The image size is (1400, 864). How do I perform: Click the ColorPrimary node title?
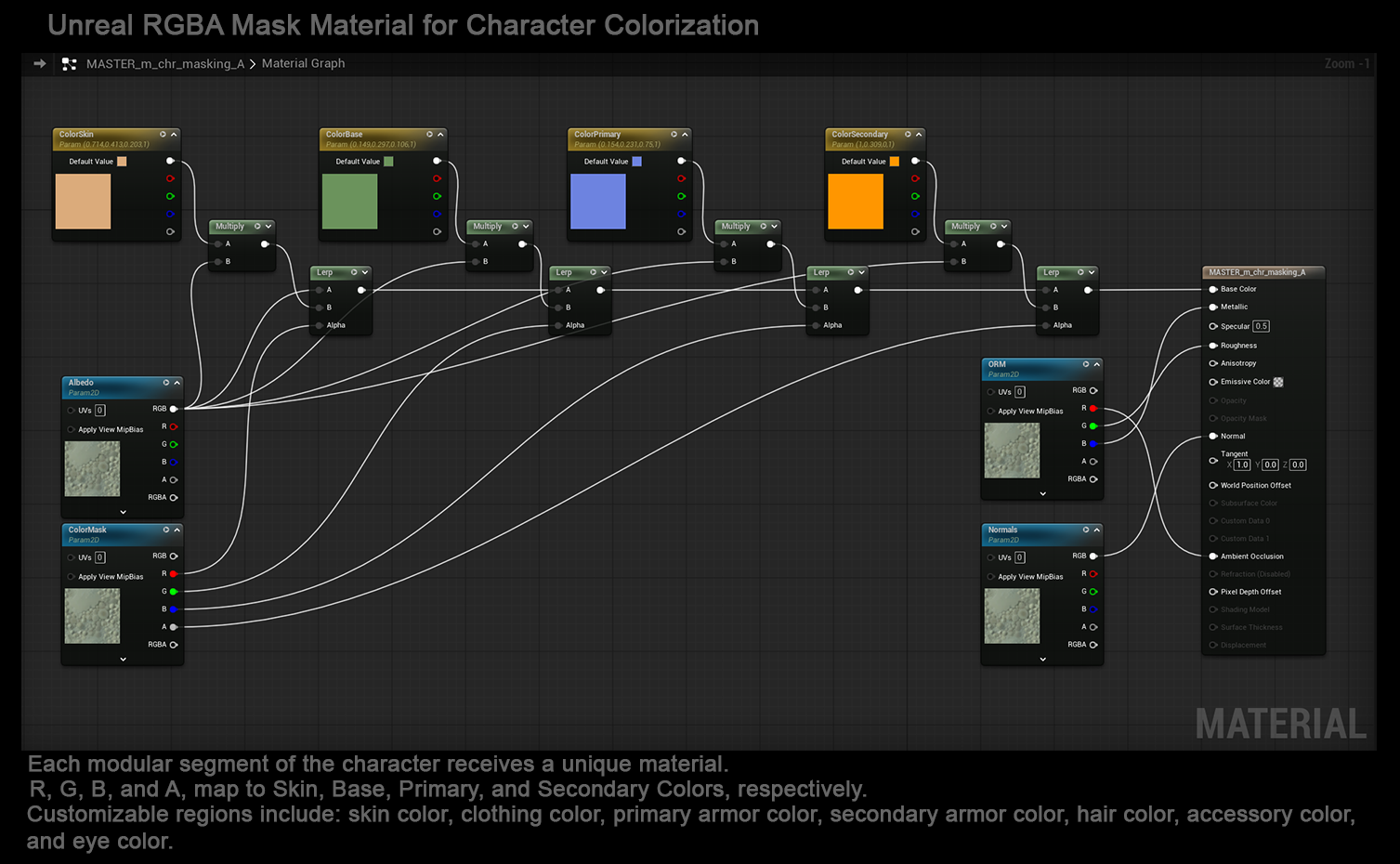pos(597,135)
